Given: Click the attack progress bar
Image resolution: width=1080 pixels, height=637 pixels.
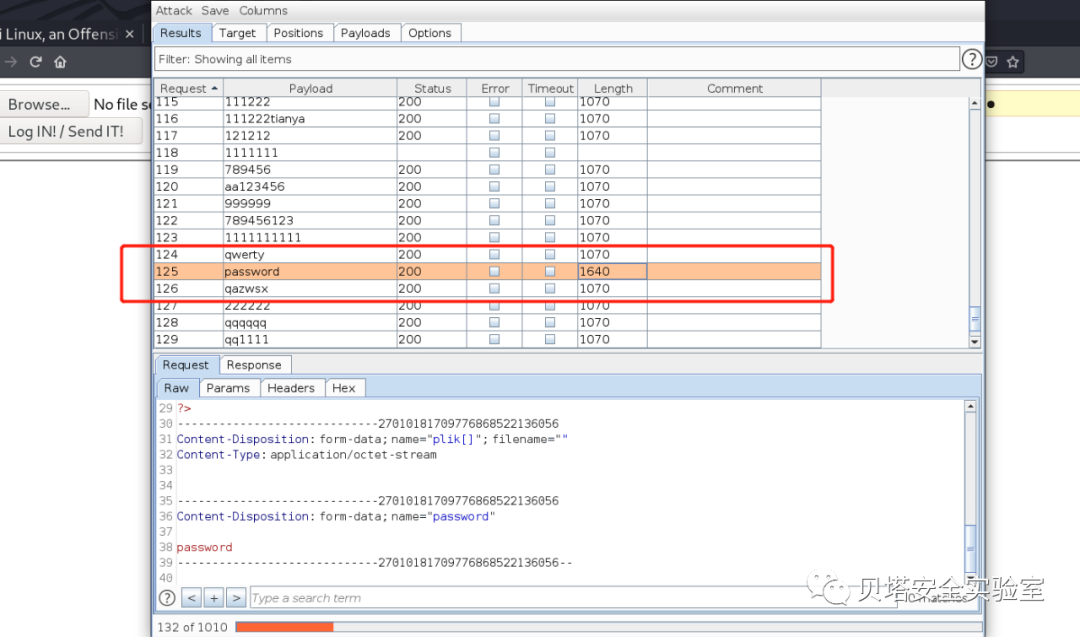Looking at the screenshot, I should tap(608, 627).
